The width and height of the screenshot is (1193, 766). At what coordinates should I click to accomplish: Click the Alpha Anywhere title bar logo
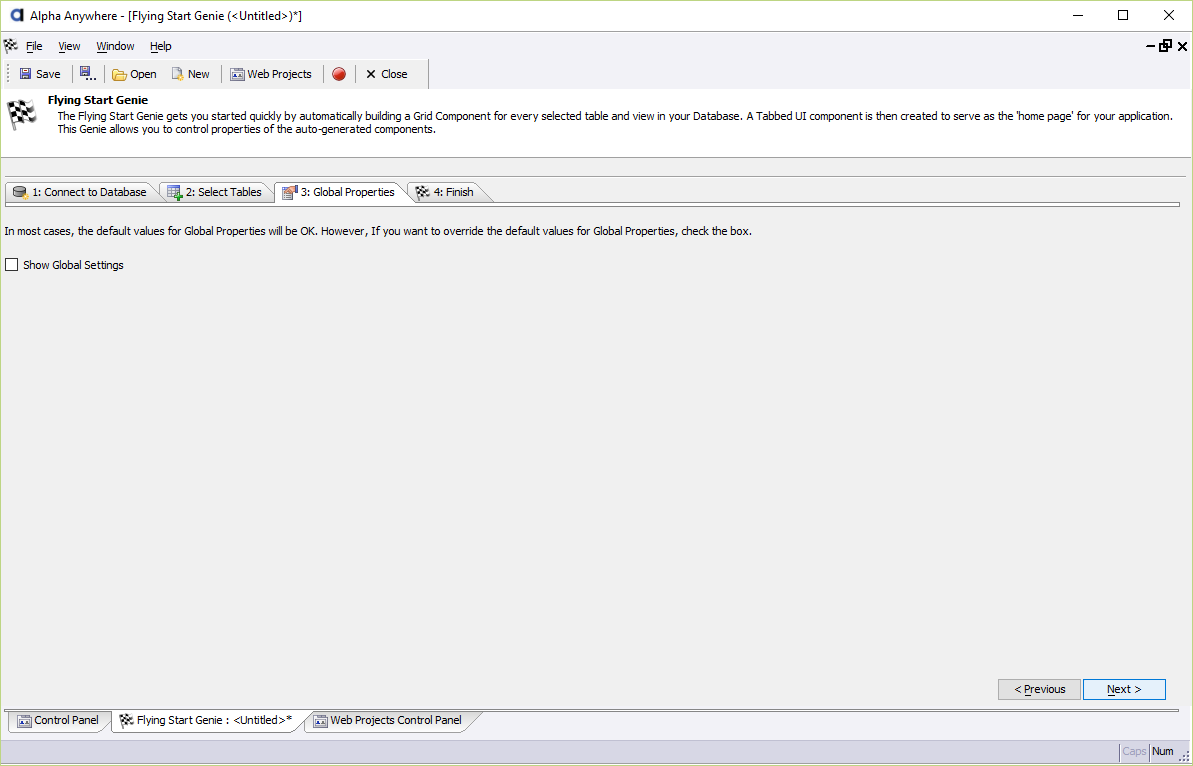[x=16, y=15]
